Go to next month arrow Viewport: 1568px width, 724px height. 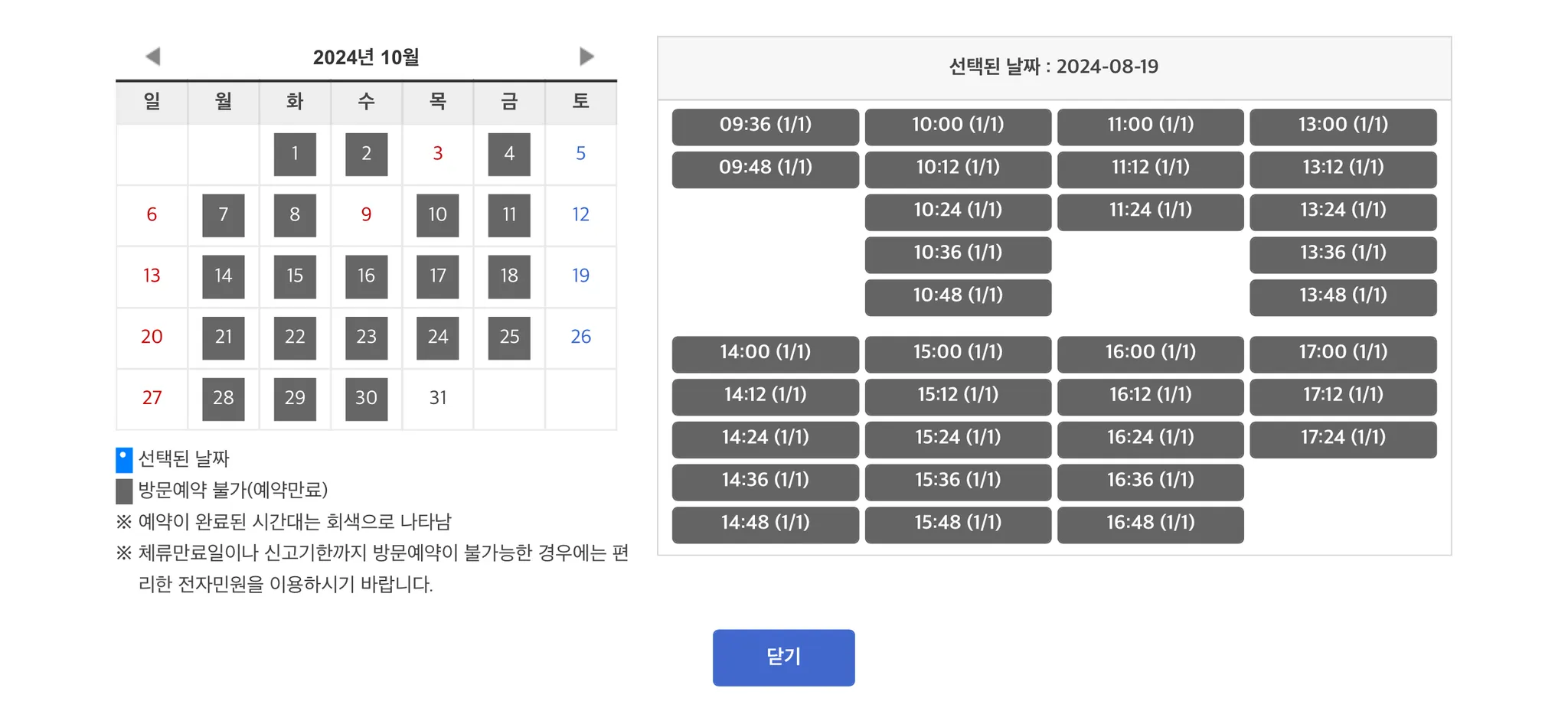point(586,57)
